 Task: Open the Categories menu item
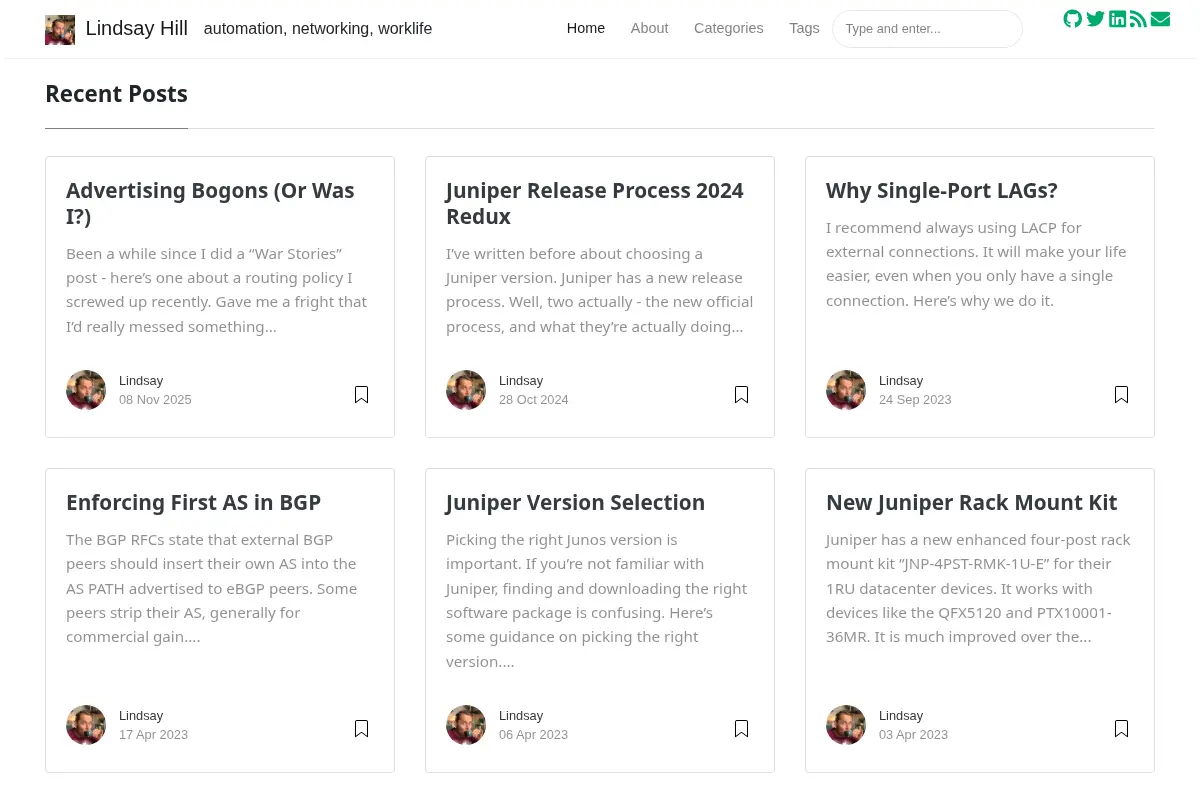point(728,28)
